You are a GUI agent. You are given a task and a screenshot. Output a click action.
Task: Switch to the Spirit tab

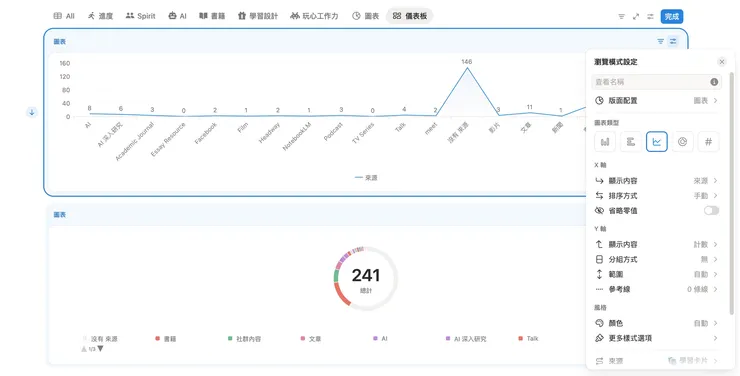tap(141, 16)
